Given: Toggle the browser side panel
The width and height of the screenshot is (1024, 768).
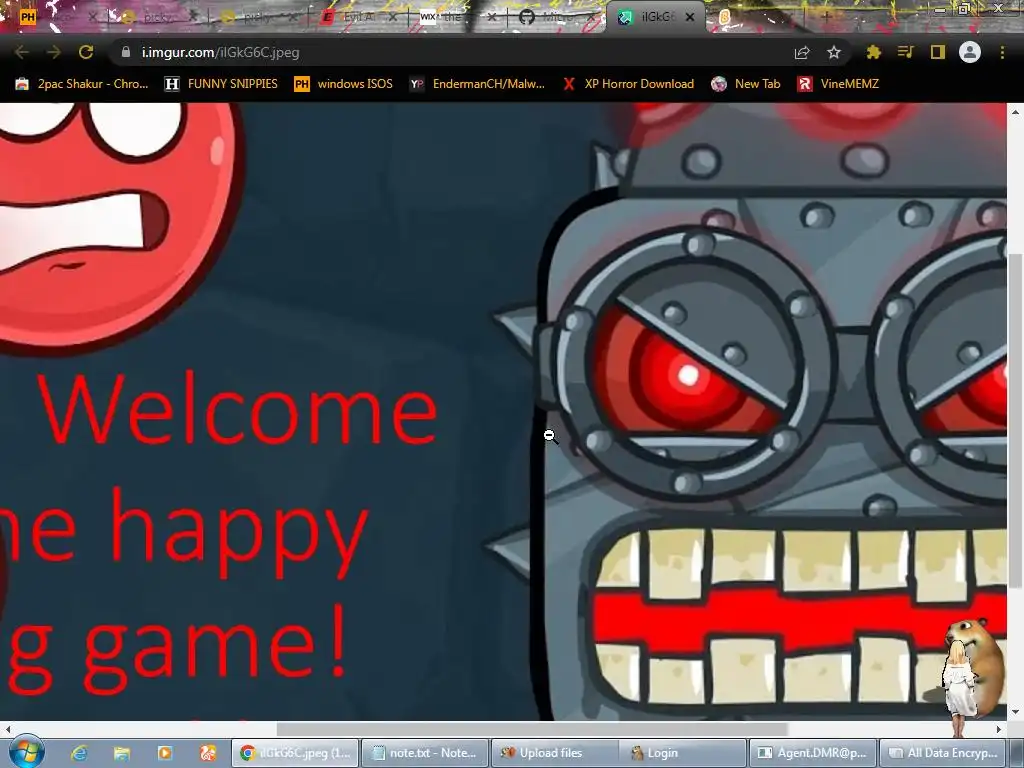Looking at the screenshot, I should (938, 52).
